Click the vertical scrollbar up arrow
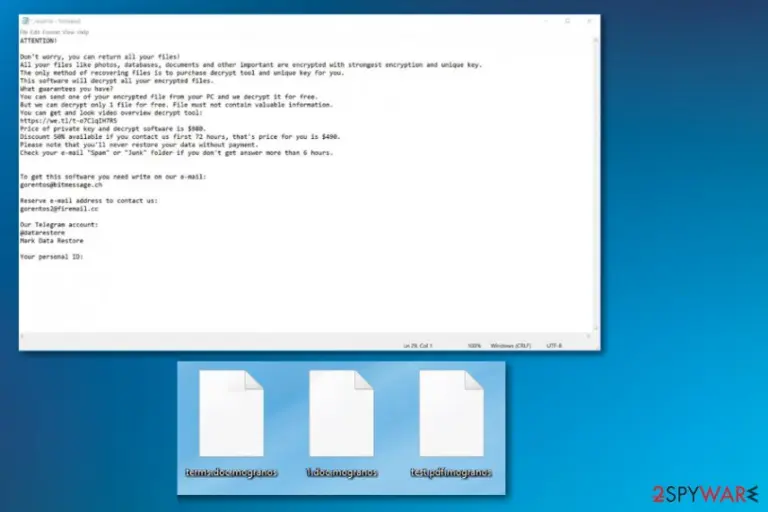 coord(596,40)
